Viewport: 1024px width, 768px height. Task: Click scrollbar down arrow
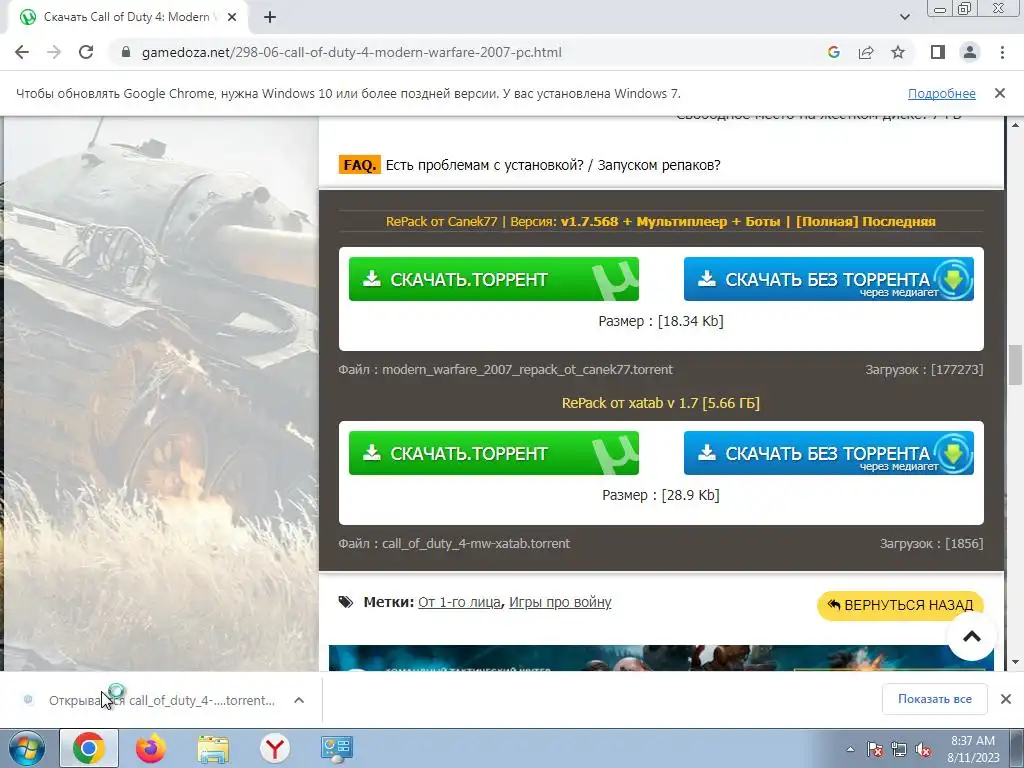[x=1015, y=663]
